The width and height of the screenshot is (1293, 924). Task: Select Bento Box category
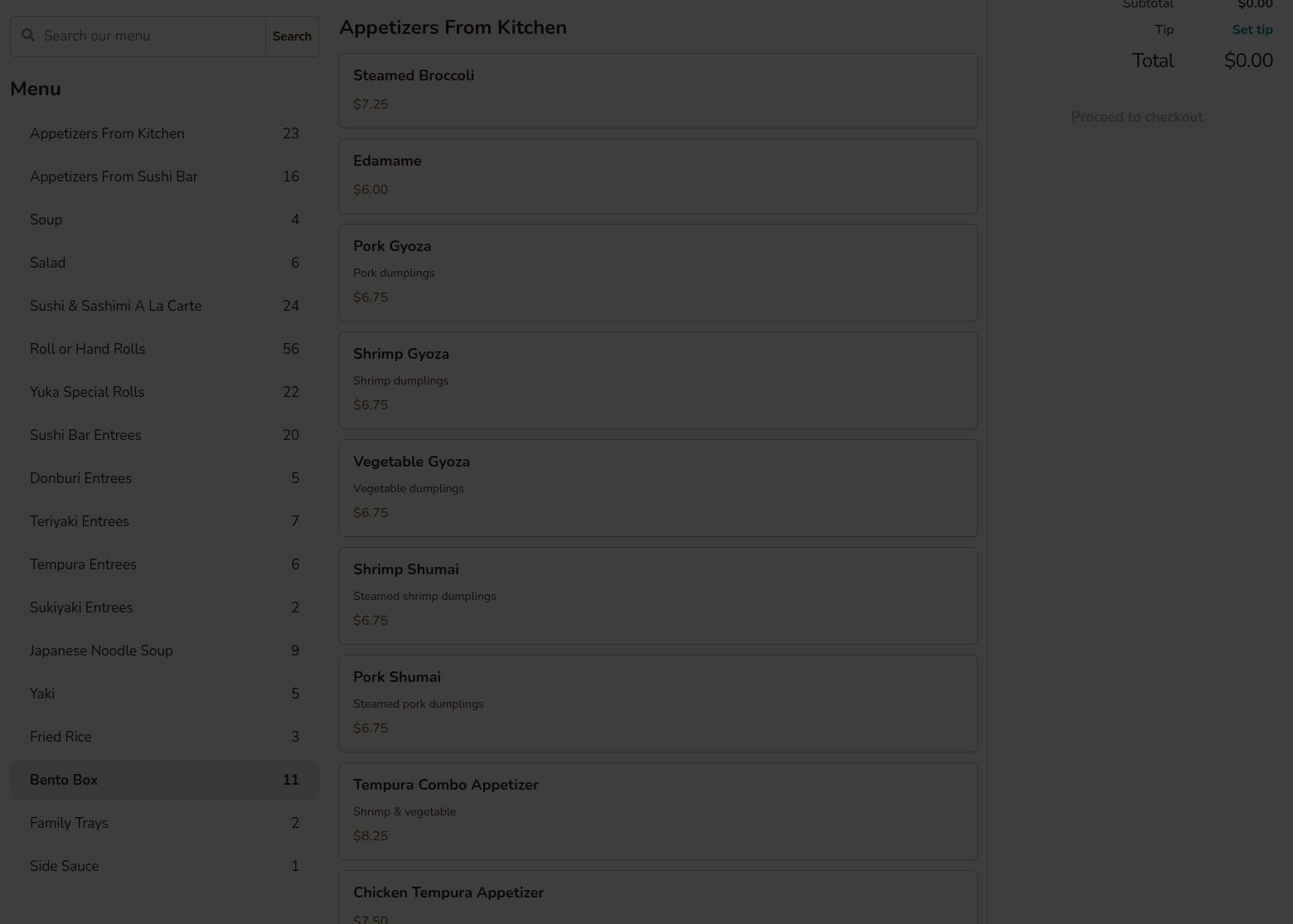point(164,780)
